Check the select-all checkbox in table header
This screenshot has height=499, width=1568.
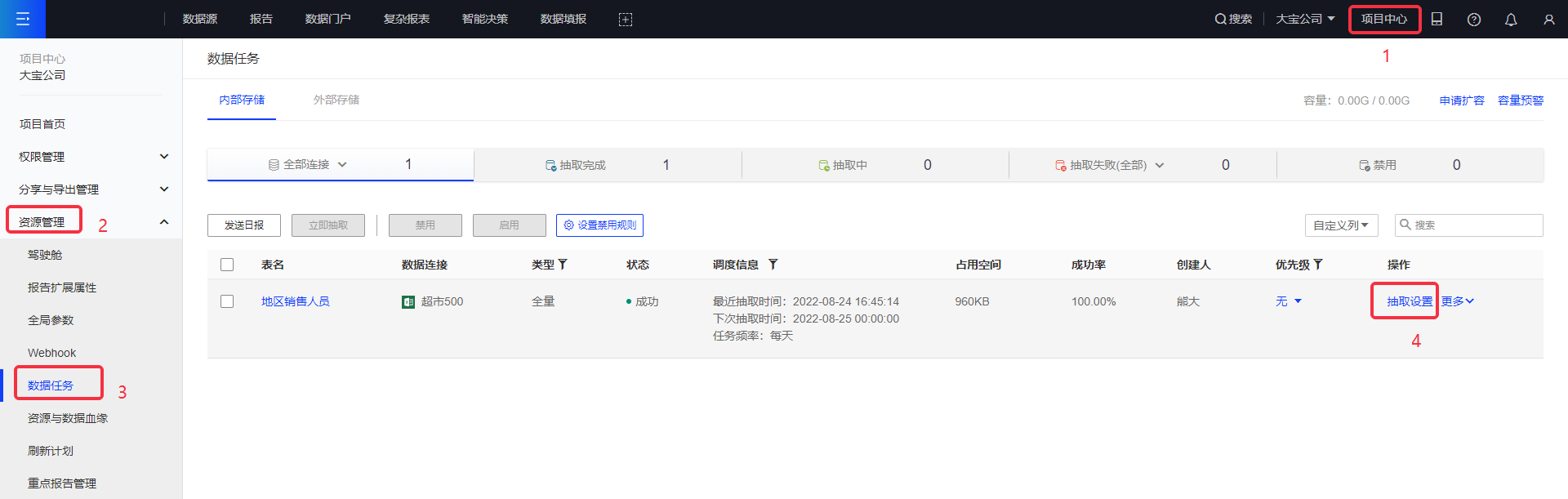click(x=227, y=265)
